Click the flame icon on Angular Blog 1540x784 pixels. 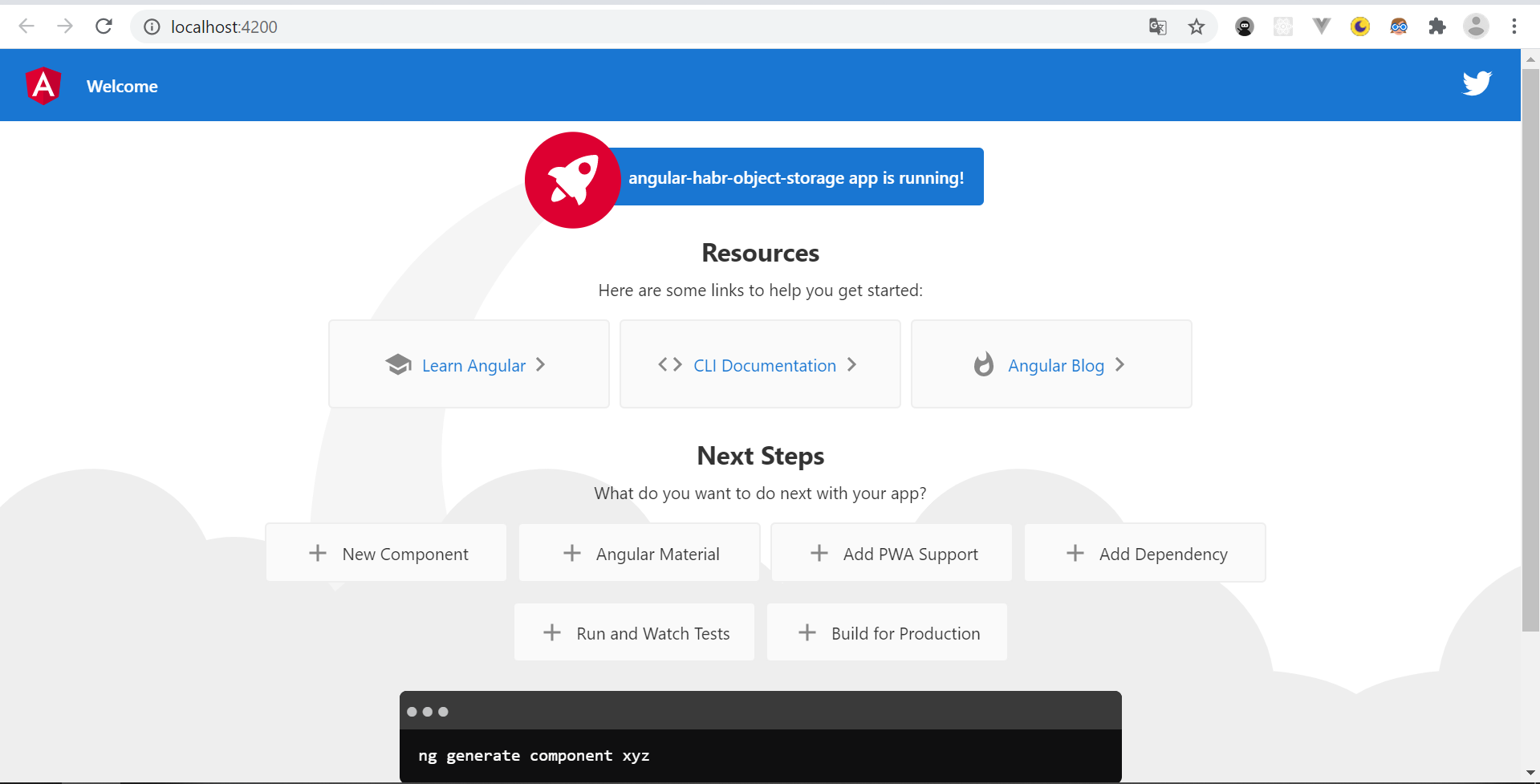click(x=984, y=364)
